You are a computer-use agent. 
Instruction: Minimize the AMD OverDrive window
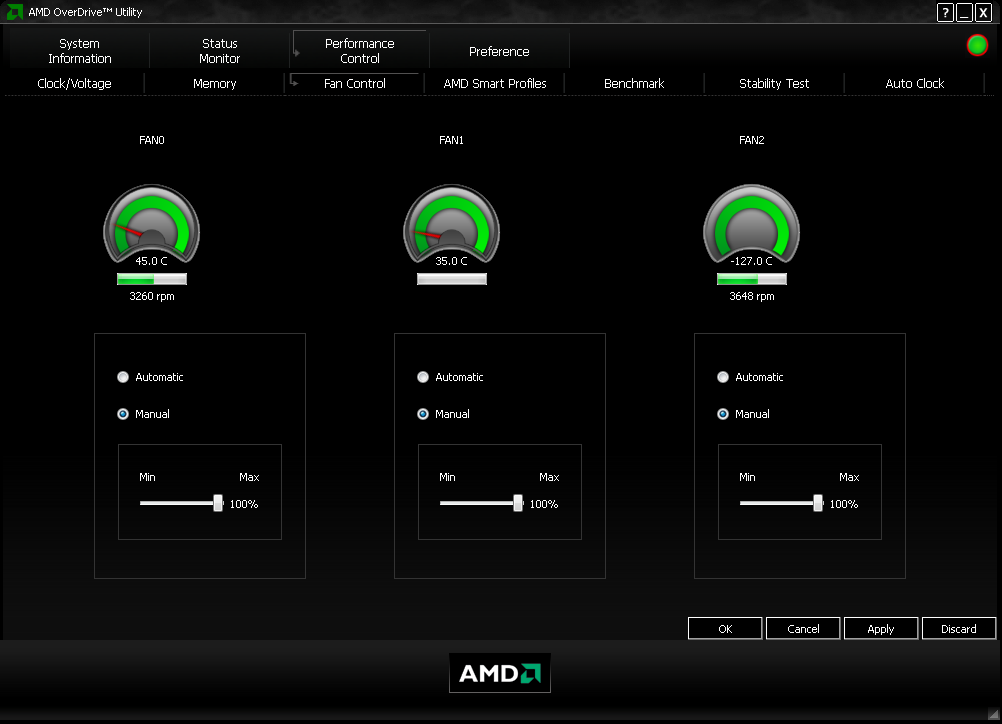[964, 12]
